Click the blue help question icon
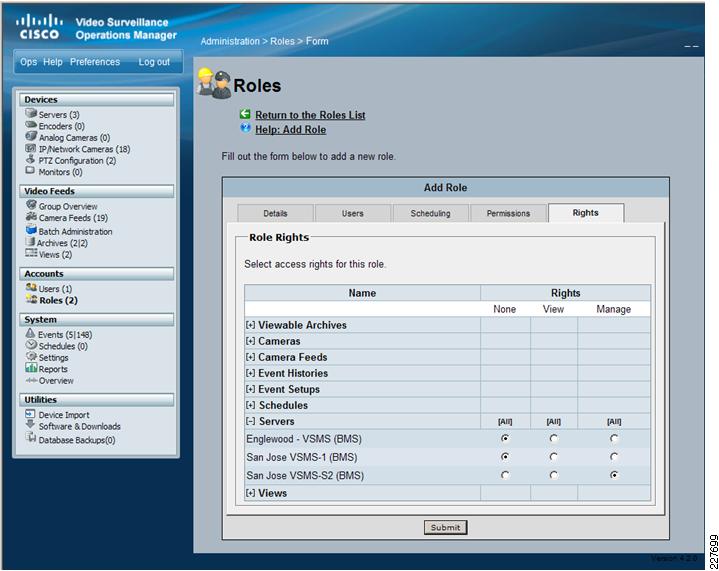This screenshot has height=571, width=719. [x=246, y=128]
